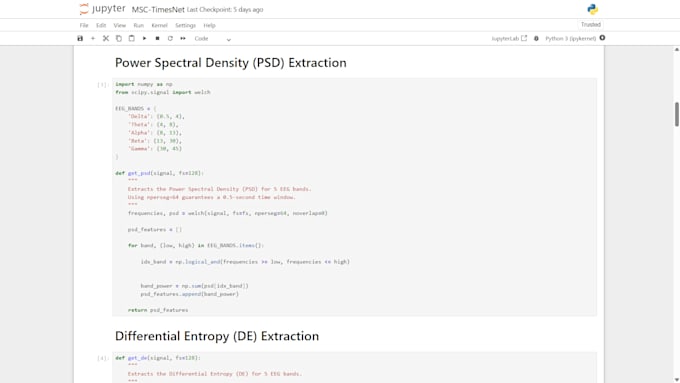Click the vertical scrollbar thumb

(677, 114)
